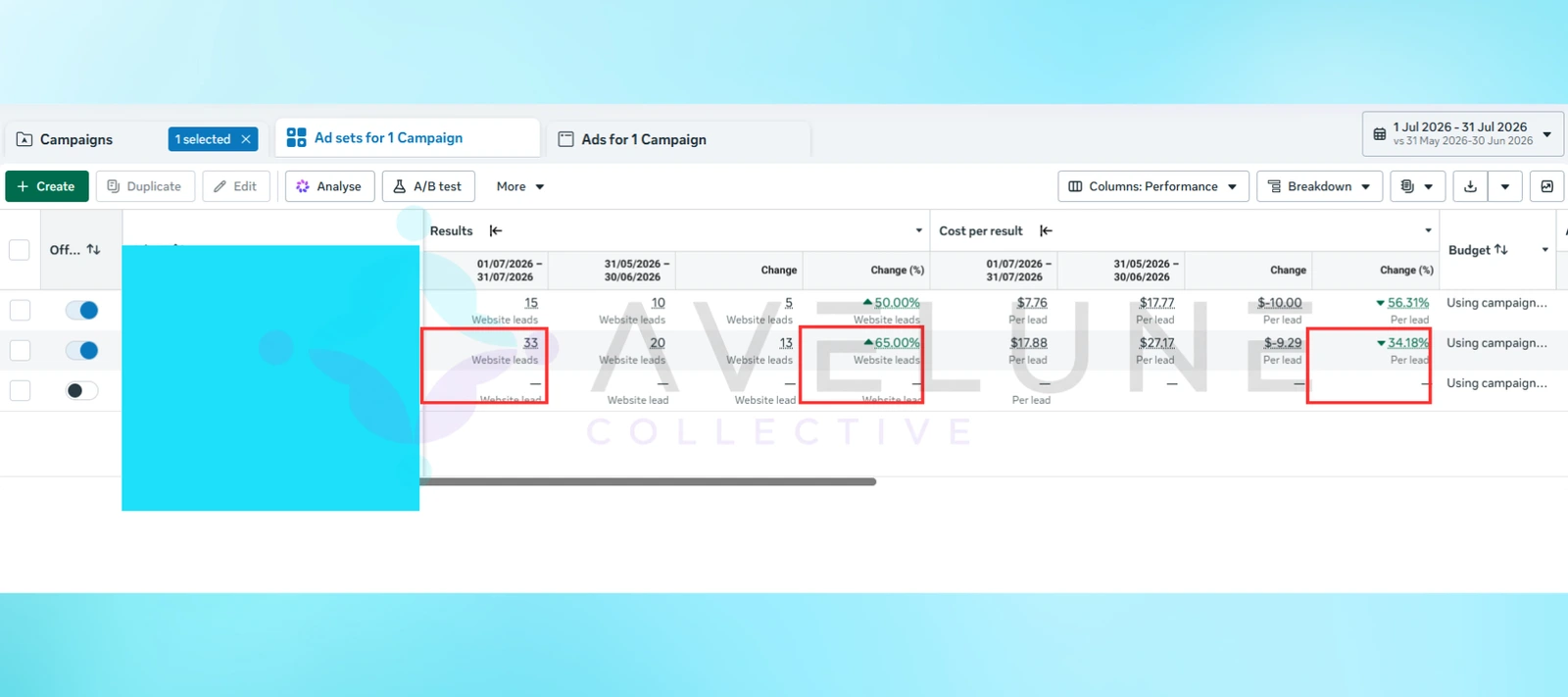Click the $-10.00 change value
Image resolution: width=1568 pixels, height=697 pixels.
1280,303
